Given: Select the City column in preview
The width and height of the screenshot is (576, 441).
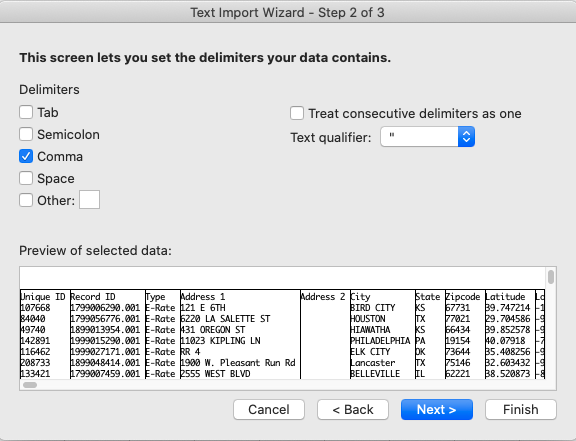Looking at the screenshot, I should (382, 334).
